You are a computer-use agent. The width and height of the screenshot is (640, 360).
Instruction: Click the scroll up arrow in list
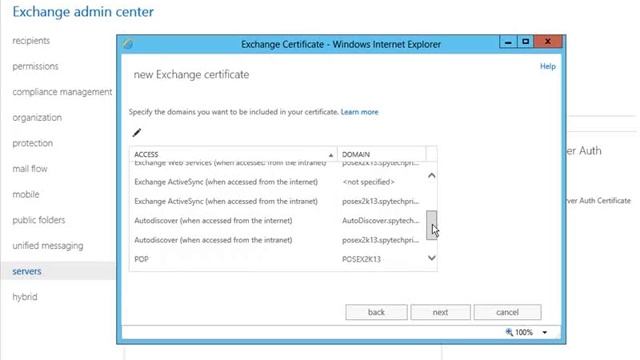tap(431, 176)
